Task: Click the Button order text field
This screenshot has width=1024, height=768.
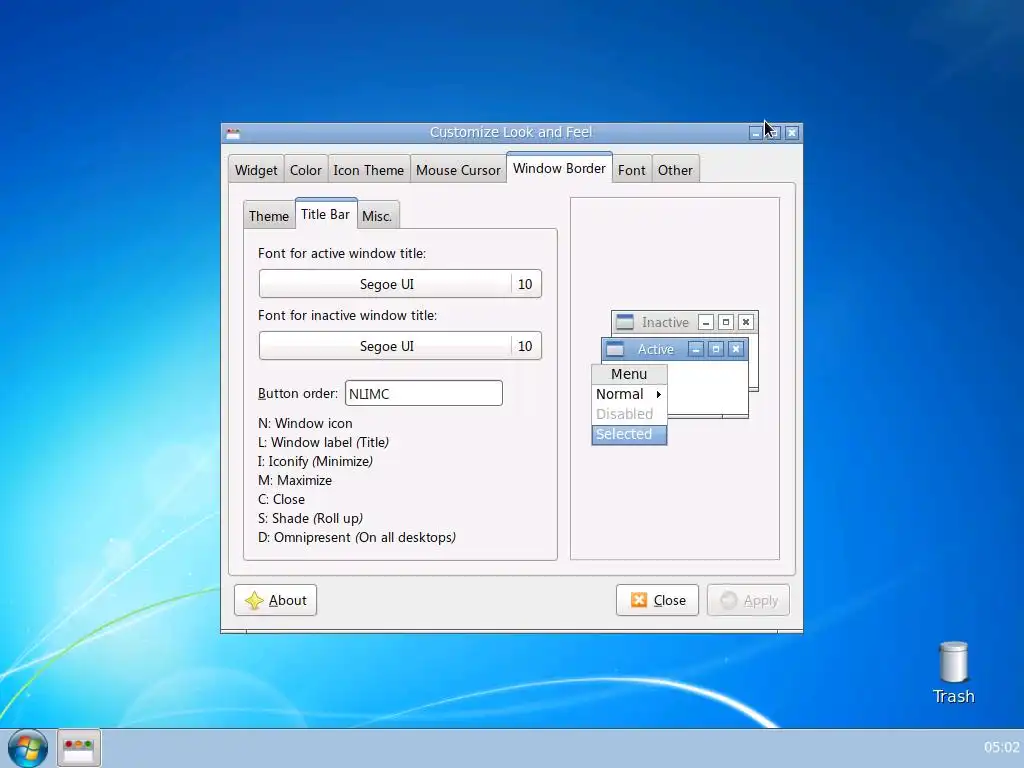Action: [x=424, y=393]
